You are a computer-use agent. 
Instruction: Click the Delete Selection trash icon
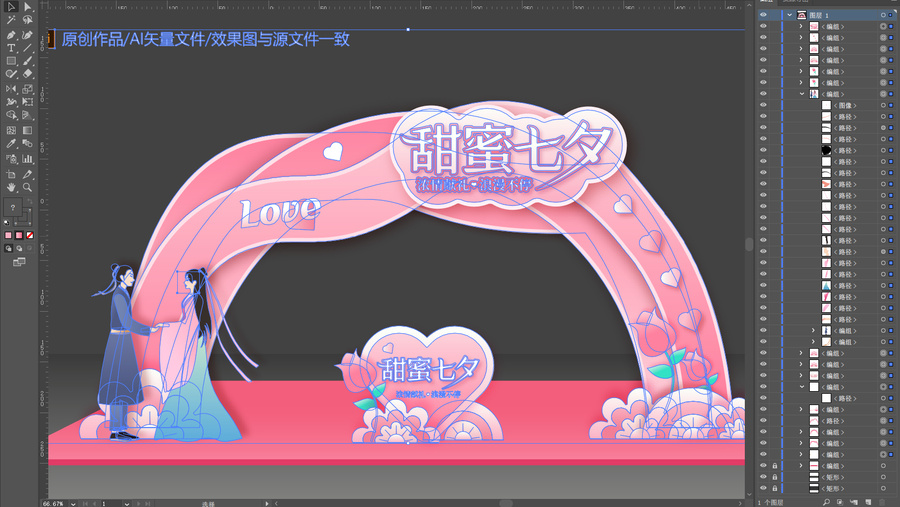pos(883,502)
